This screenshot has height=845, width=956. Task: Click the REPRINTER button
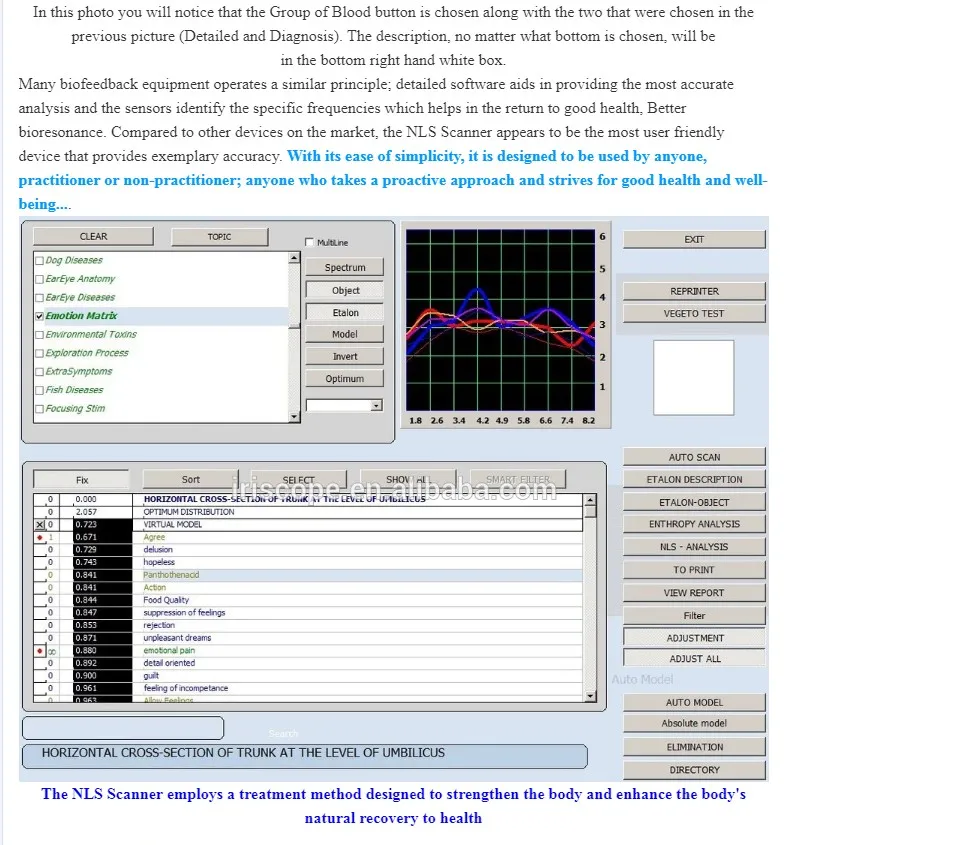click(x=694, y=291)
